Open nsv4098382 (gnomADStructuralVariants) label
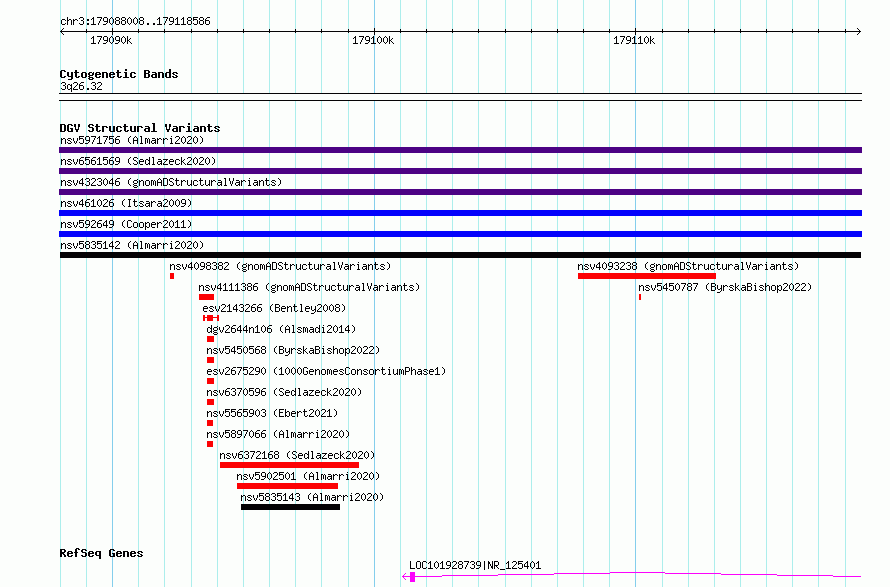Screen dimensions: 890x587 (x=280, y=266)
